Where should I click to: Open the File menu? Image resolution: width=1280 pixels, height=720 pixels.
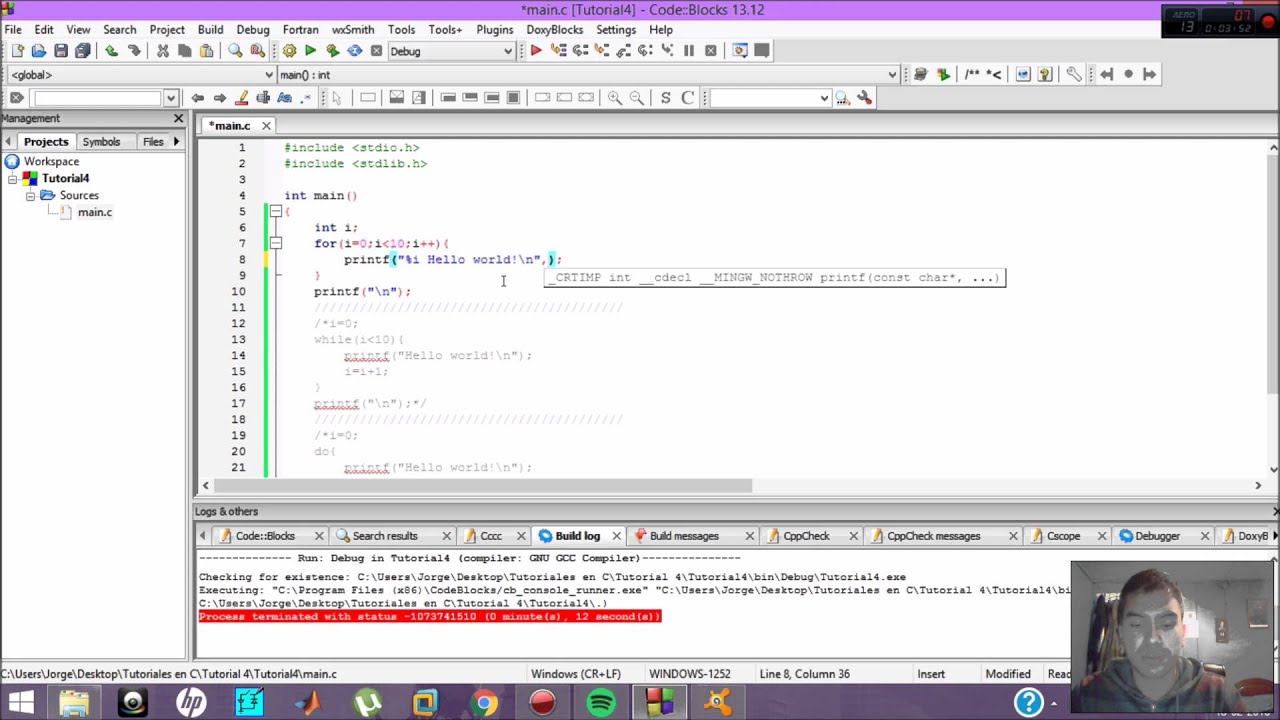pos(13,29)
